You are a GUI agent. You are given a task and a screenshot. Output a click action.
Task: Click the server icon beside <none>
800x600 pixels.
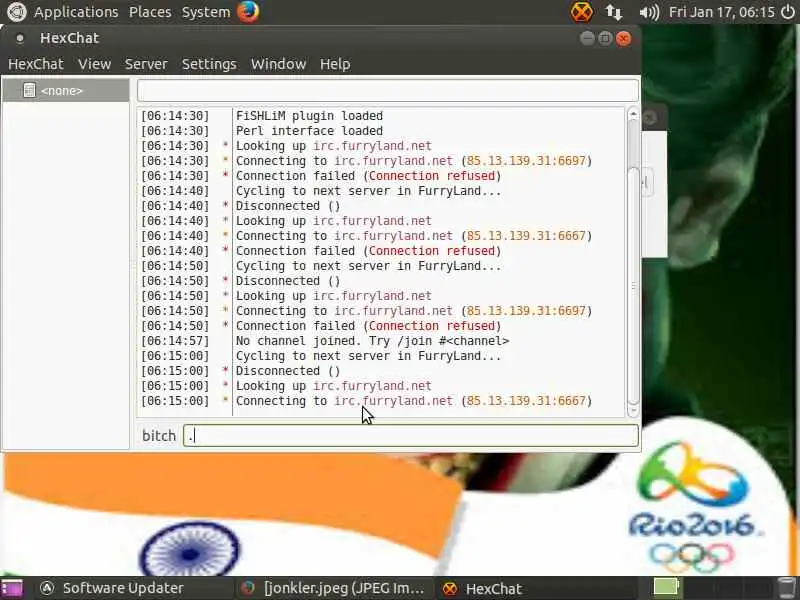[29, 90]
